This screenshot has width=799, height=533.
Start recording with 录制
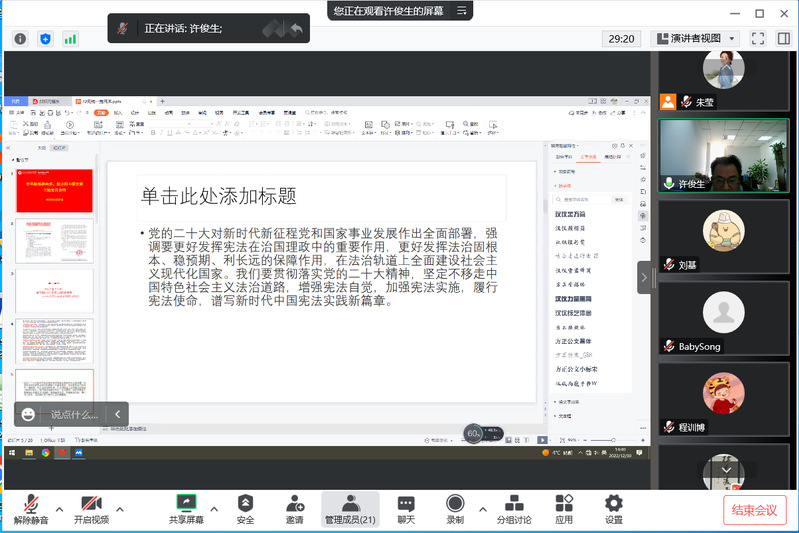click(455, 509)
